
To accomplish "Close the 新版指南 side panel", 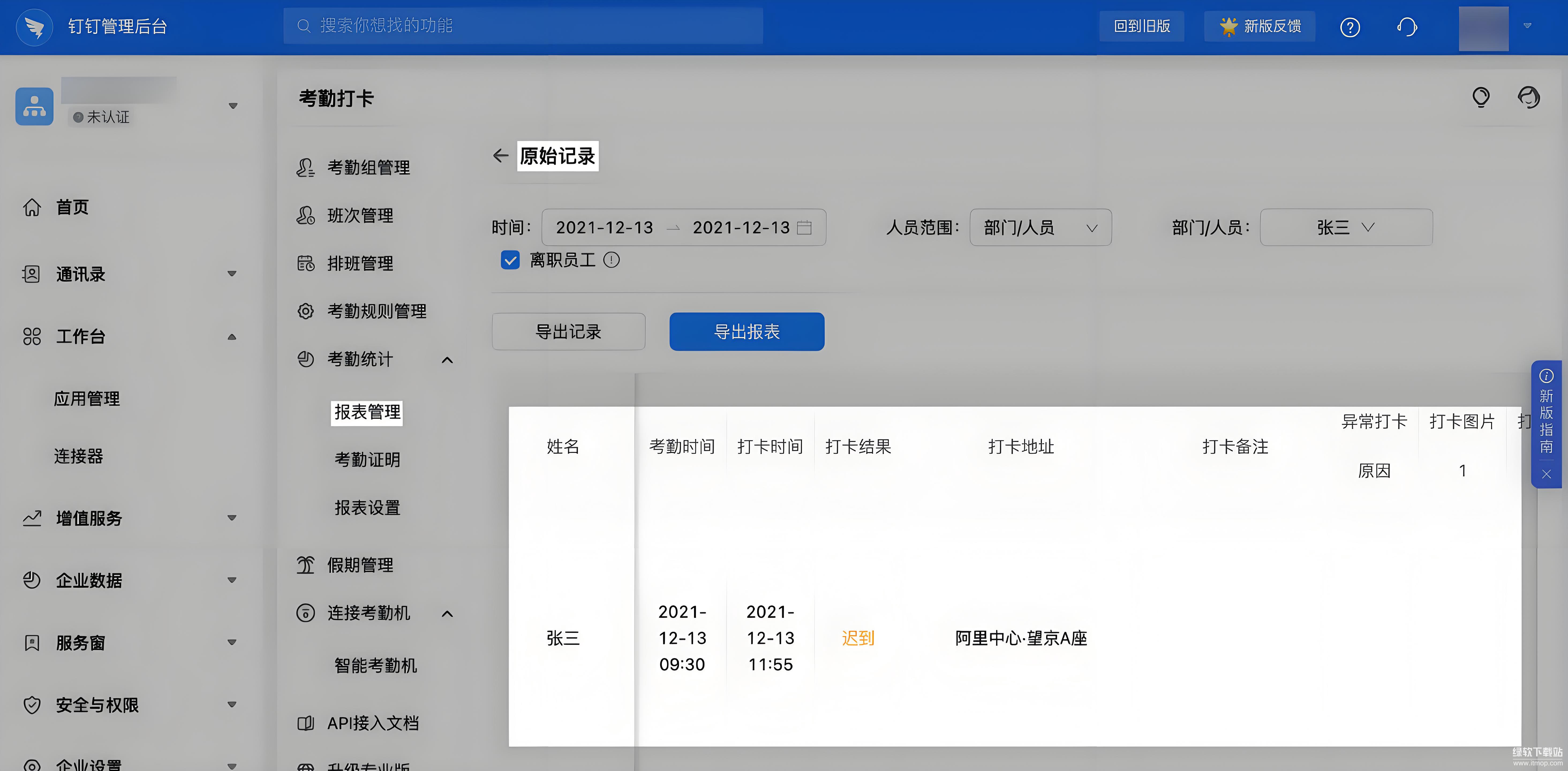I will 1546,474.
